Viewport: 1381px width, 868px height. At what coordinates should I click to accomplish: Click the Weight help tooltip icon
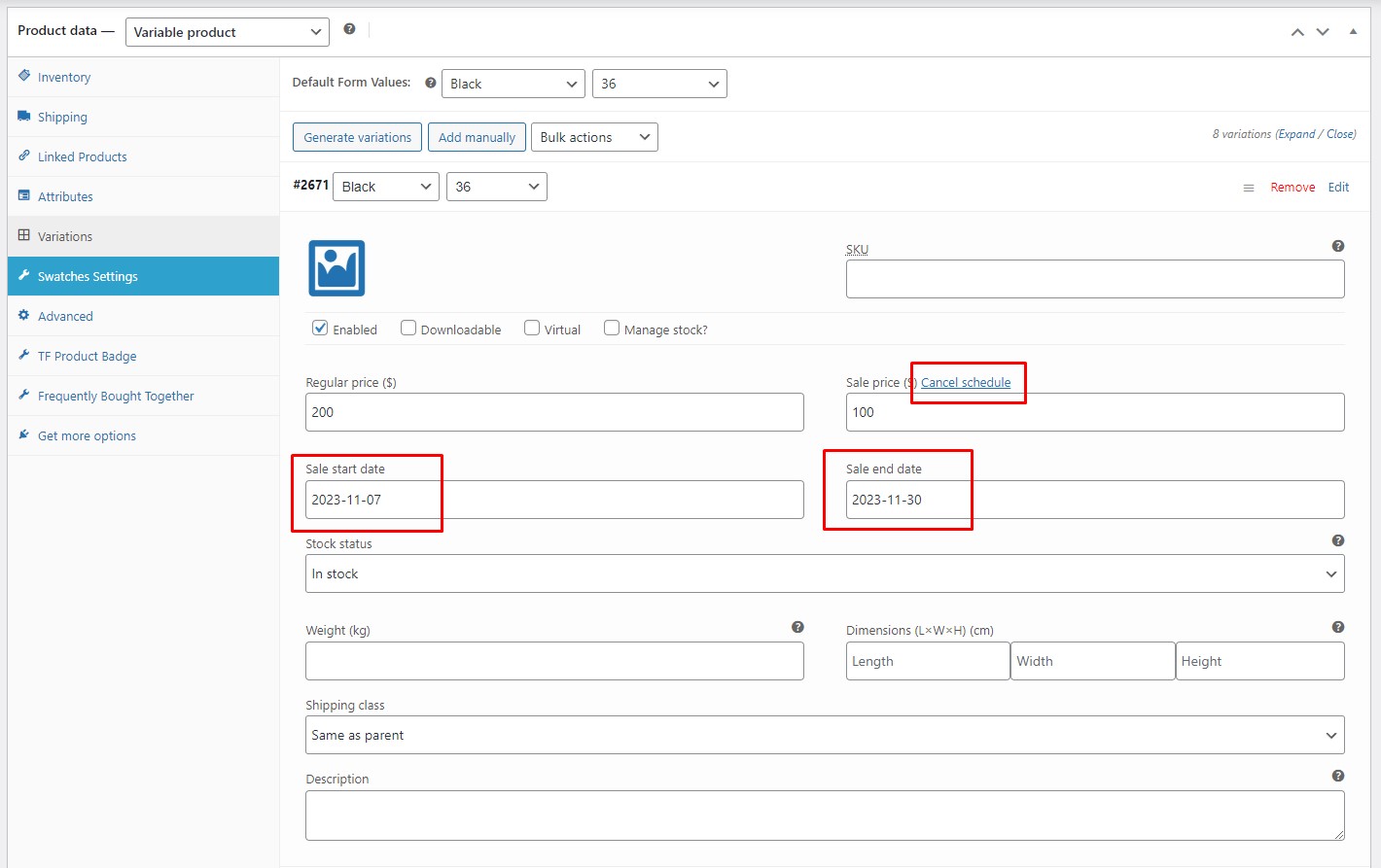tap(797, 627)
